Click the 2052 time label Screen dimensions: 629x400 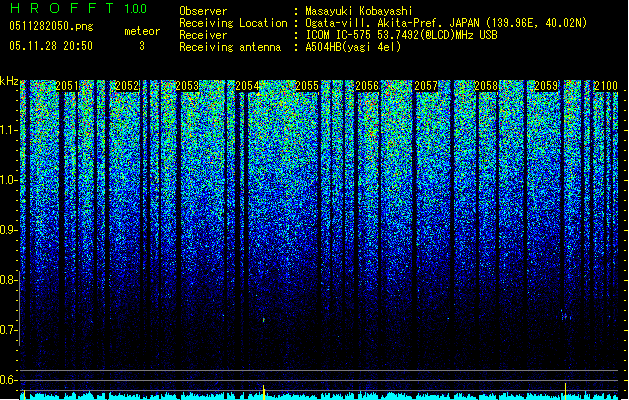[127, 86]
